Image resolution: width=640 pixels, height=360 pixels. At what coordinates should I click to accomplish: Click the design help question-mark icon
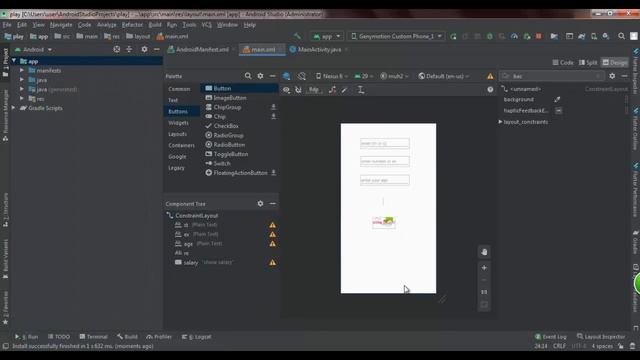pos(490,89)
